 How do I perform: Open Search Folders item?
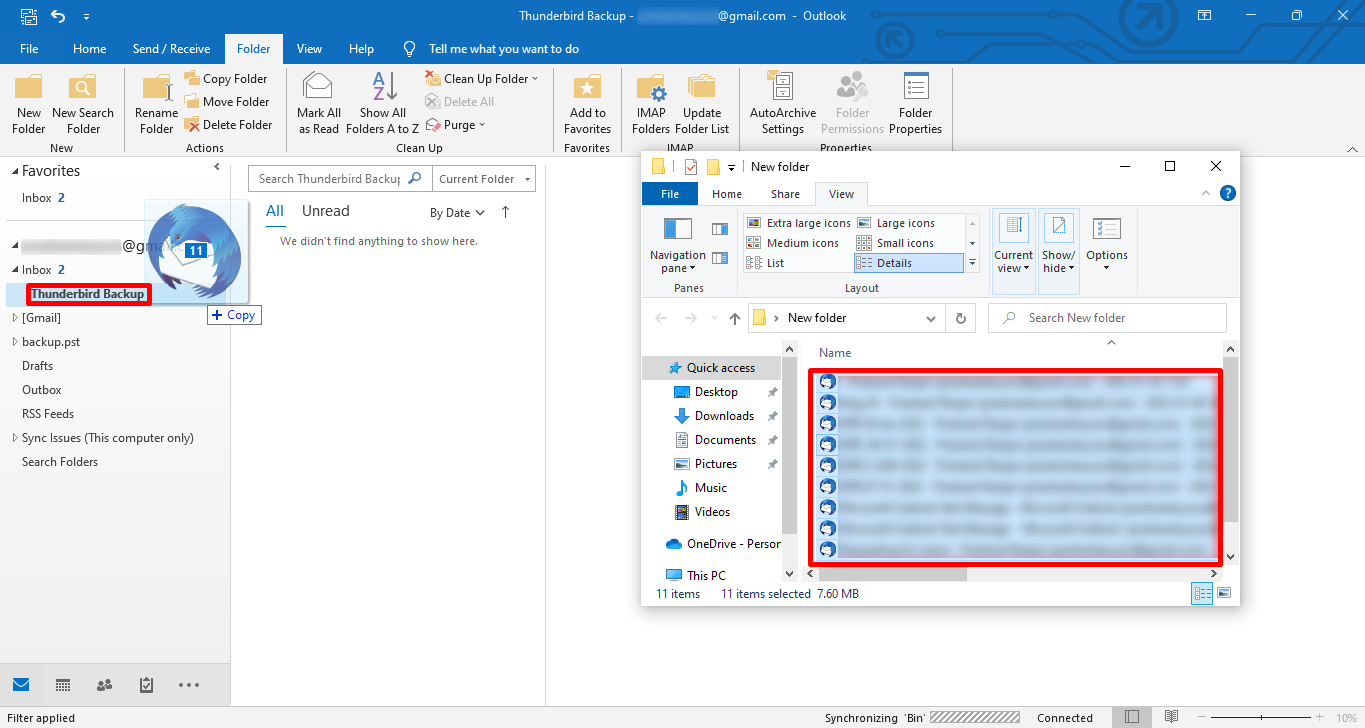60,462
